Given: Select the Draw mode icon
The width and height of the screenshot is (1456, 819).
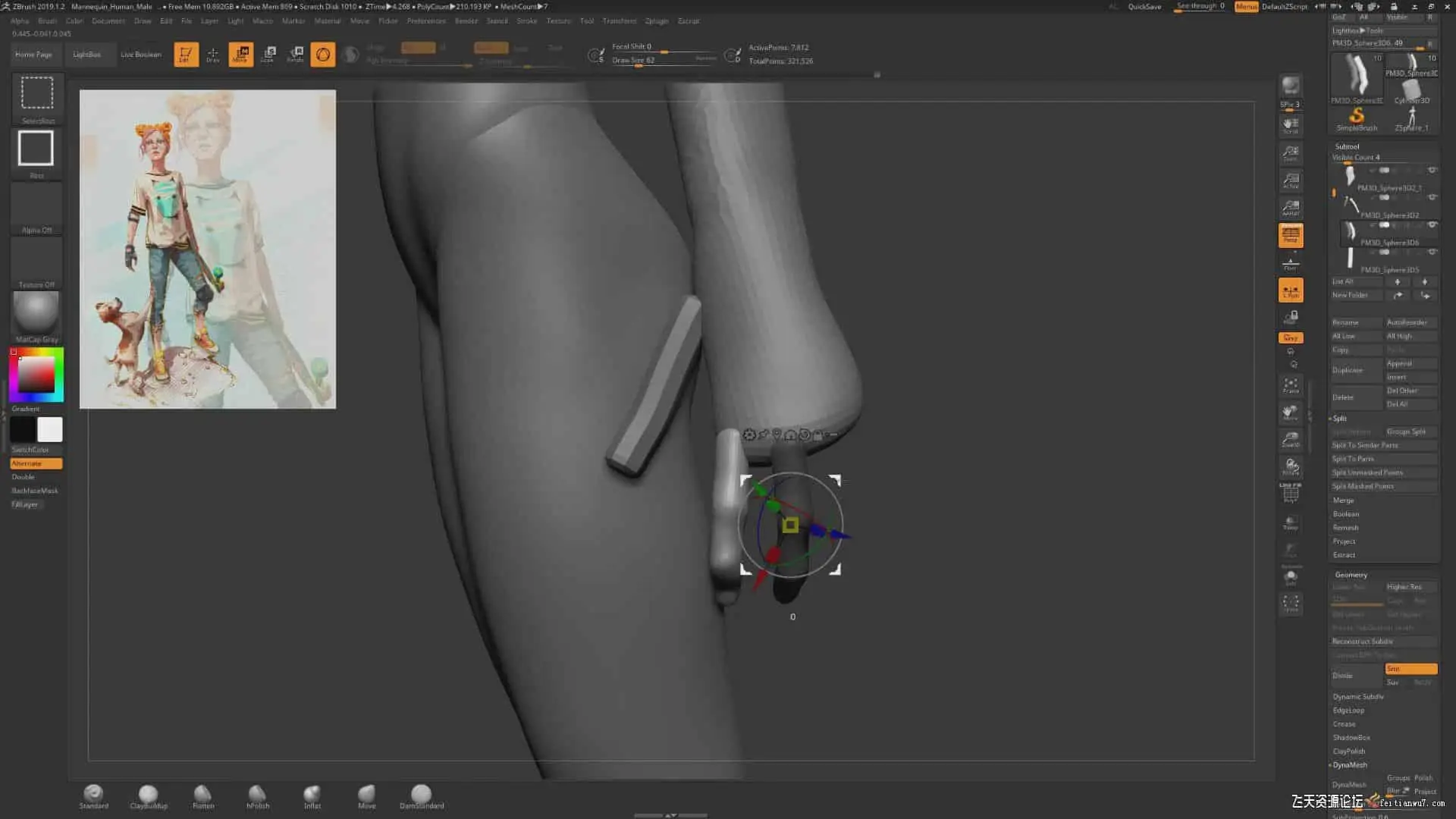Looking at the screenshot, I should [x=213, y=54].
